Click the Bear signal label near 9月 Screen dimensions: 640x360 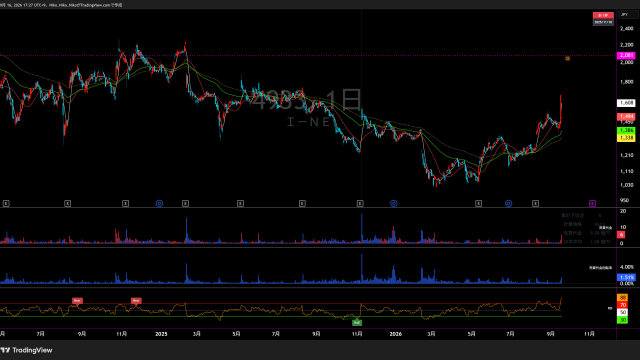[77, 300]
